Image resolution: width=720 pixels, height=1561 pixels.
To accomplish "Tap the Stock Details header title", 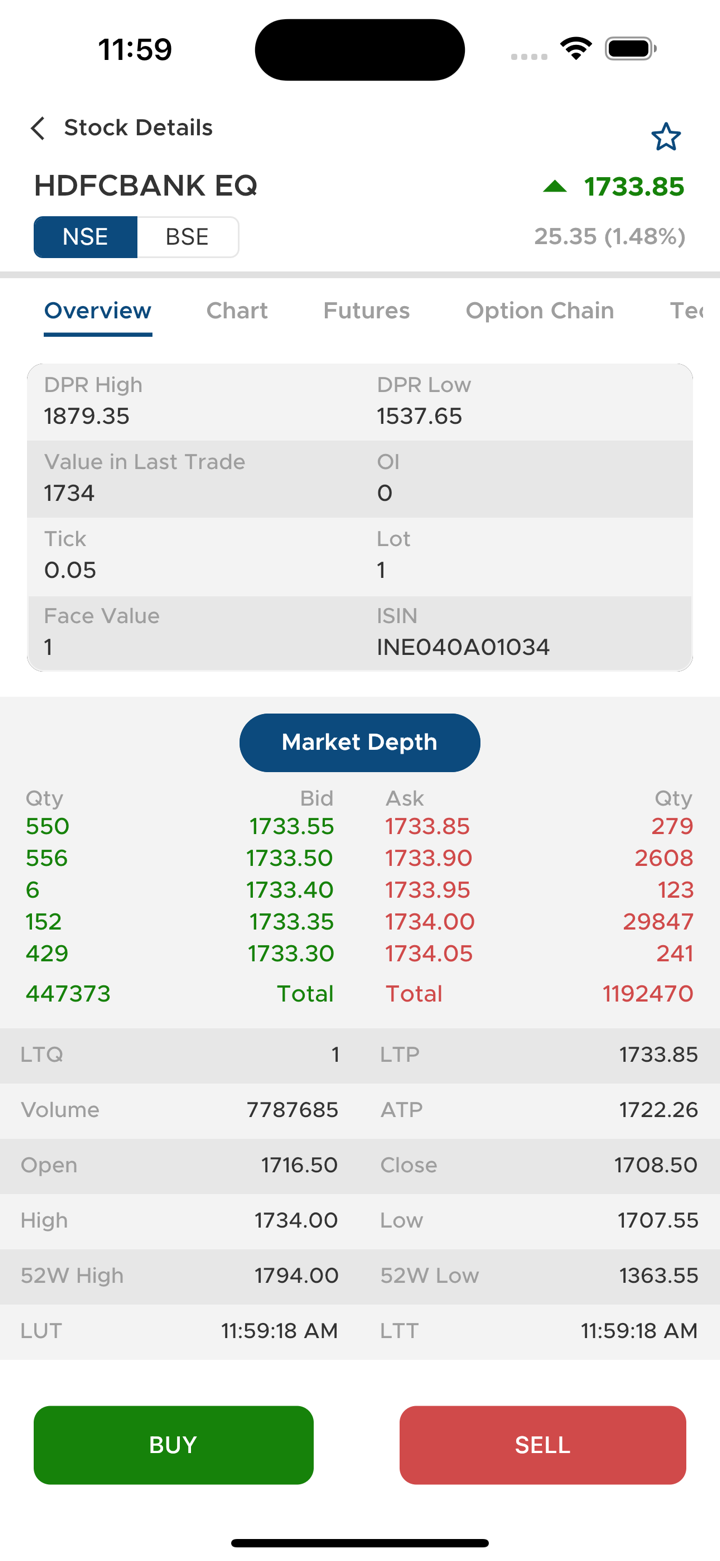I will coord(138,128).
